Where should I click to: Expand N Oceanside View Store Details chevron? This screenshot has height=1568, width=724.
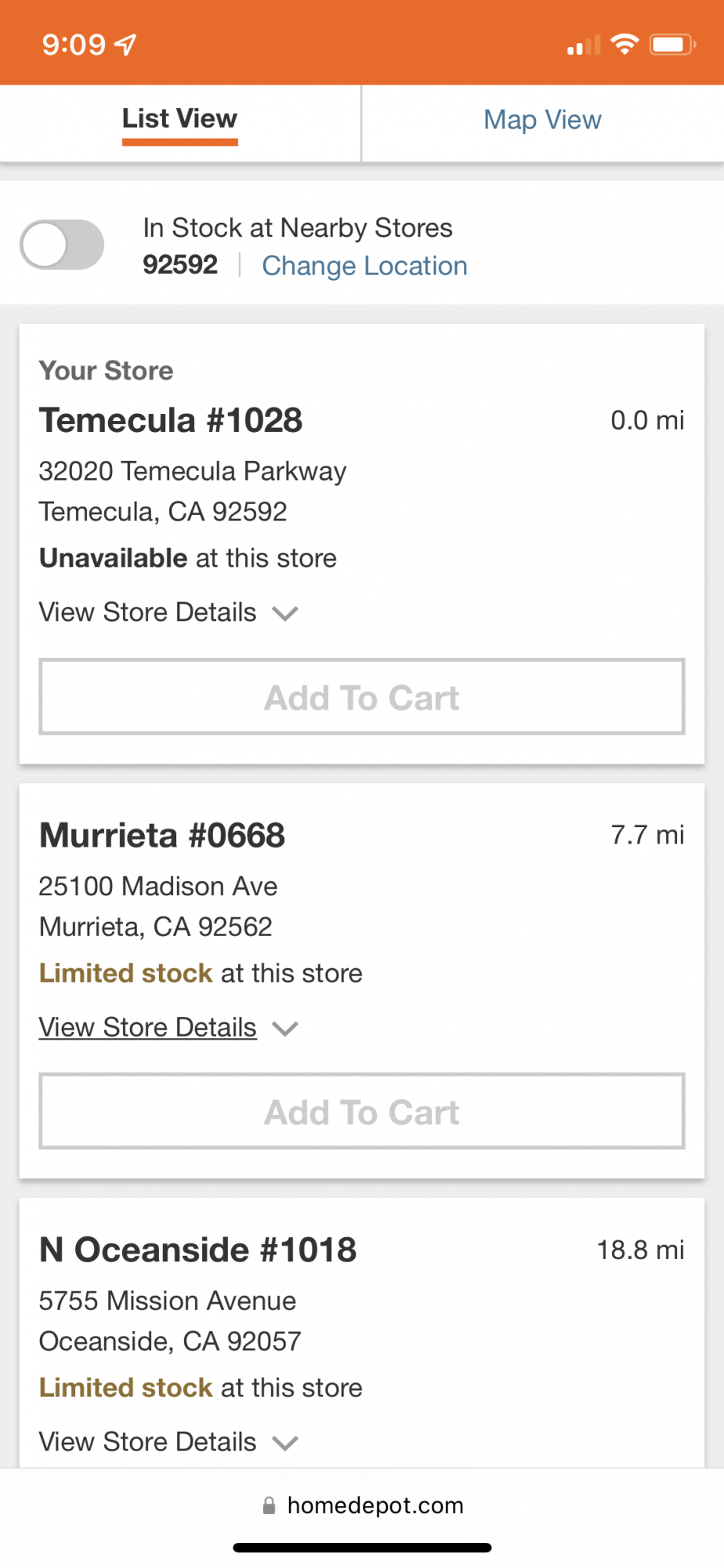[x=285, y=1443]
